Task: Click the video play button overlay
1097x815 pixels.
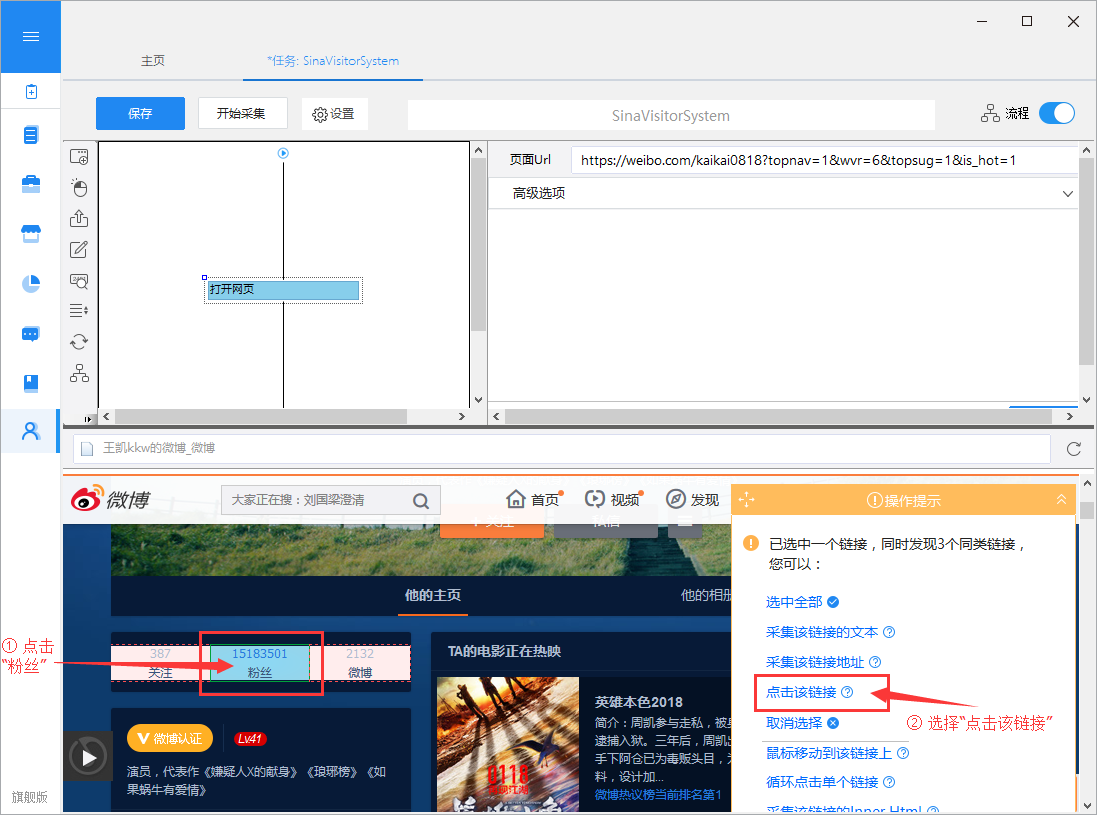Action: (89, 756)
